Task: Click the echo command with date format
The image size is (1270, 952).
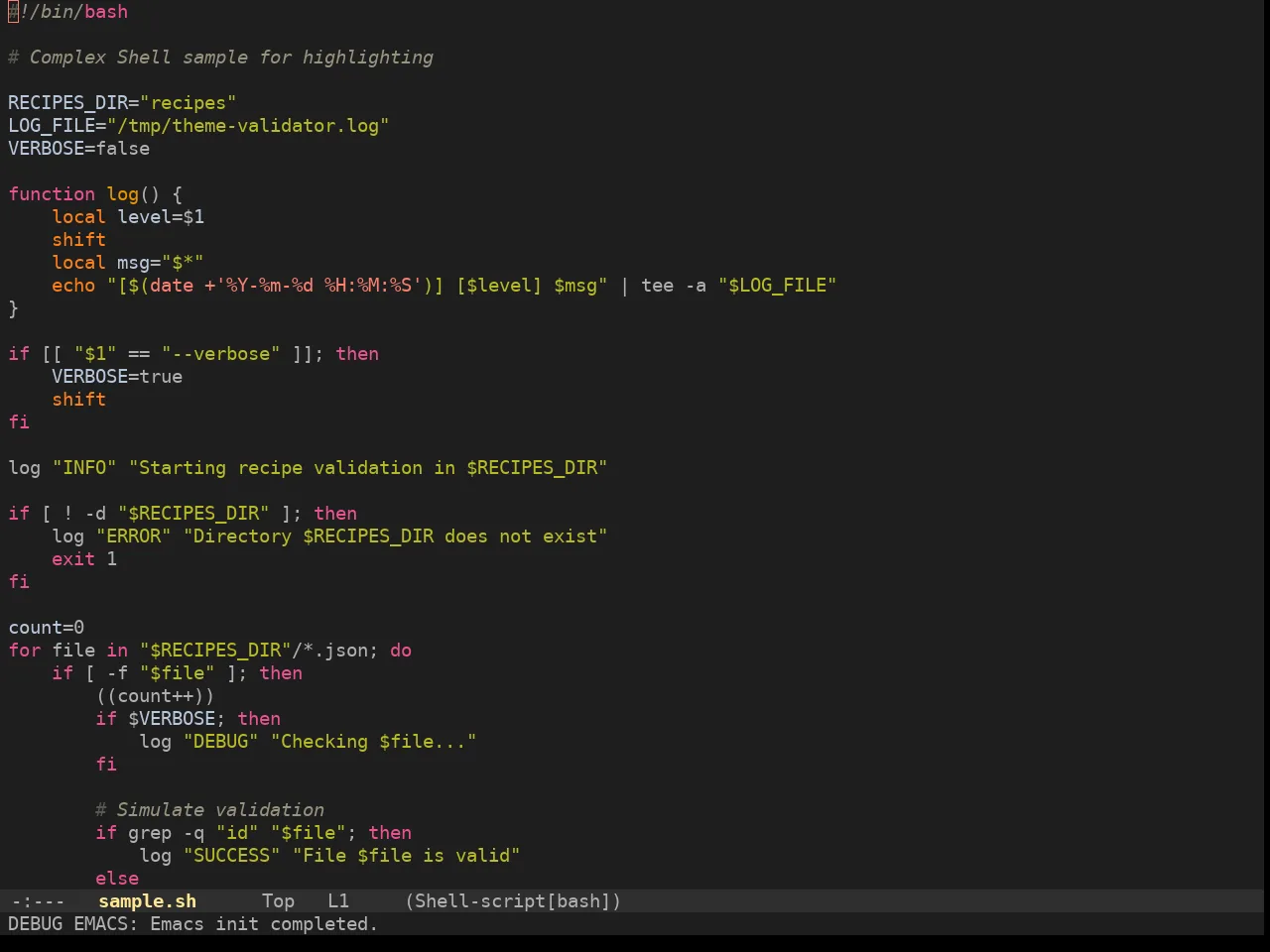Action: click(444, 286)
